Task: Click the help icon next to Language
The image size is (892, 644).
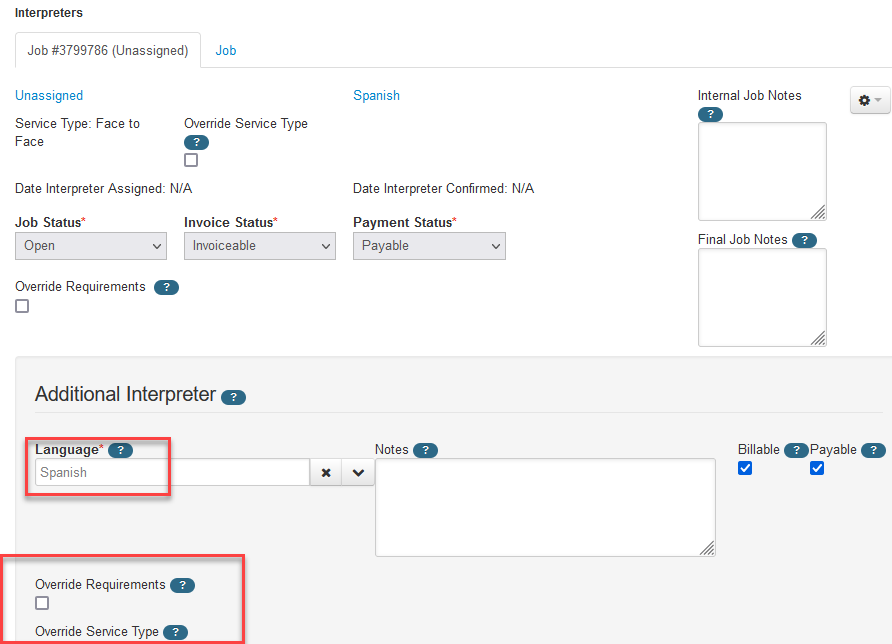Action: (121, 450)
